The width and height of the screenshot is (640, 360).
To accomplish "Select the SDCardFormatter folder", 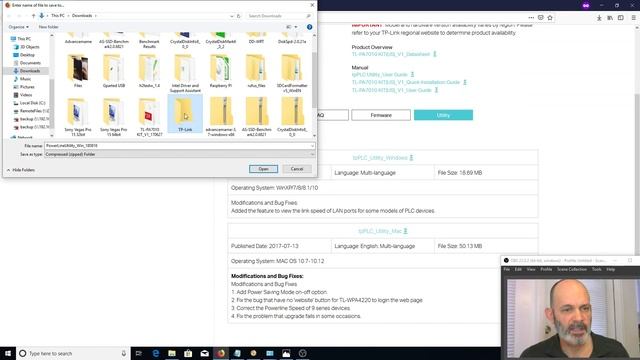I will pyautogui.click(x=292, y=73).
